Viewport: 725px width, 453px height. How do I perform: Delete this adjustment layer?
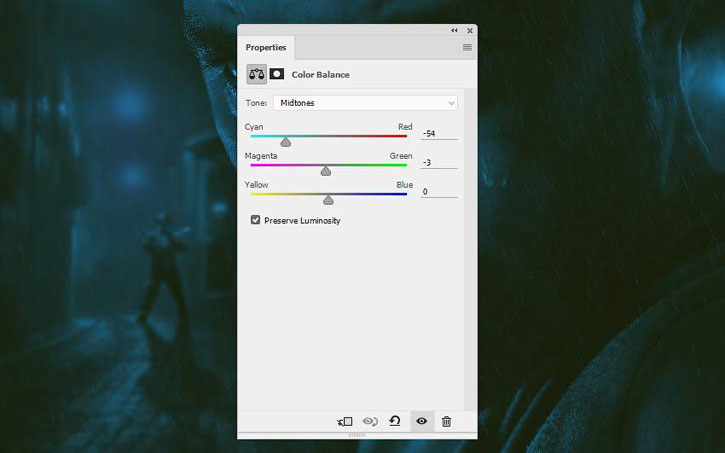pos(446,422)
